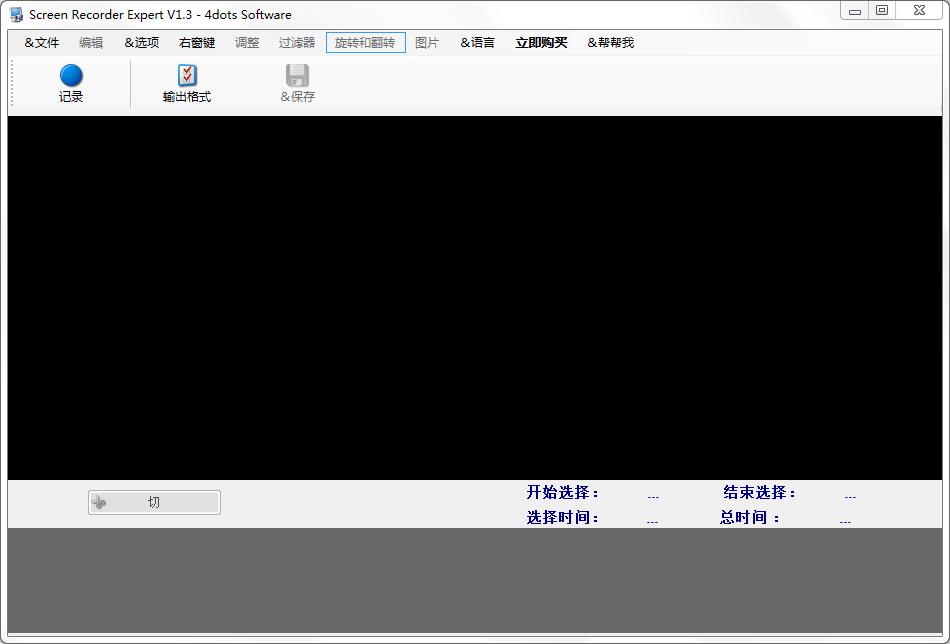Click inside the black video preview area
950x644 pixels.
(474, 298)
